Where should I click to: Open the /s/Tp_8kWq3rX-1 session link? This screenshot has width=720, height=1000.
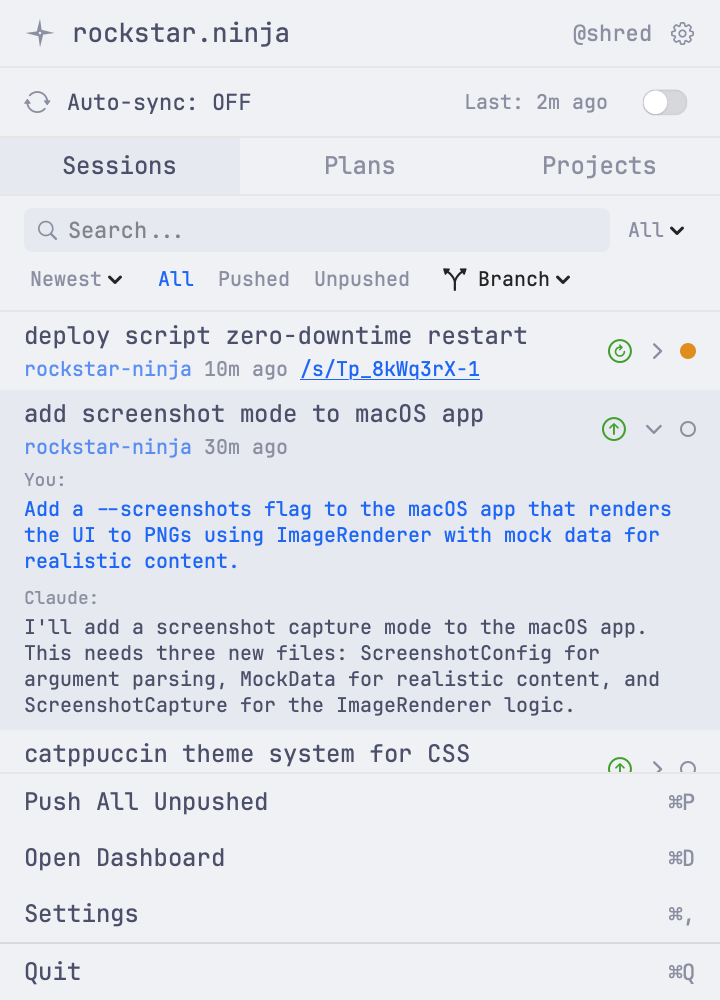click(389, 369)
